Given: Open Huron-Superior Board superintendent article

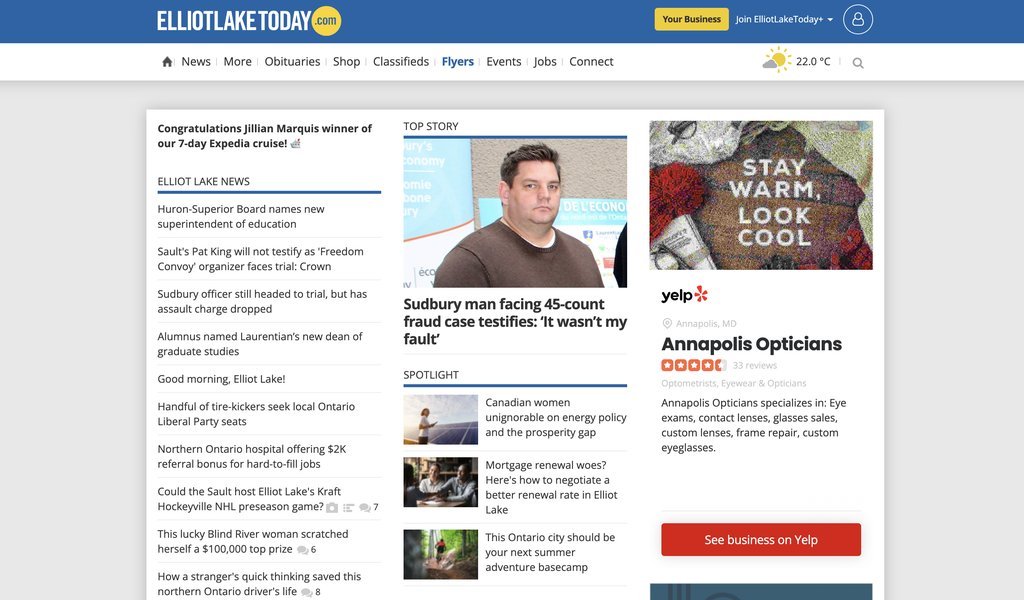Looking at the screenshot, I should tap(241, 217).
